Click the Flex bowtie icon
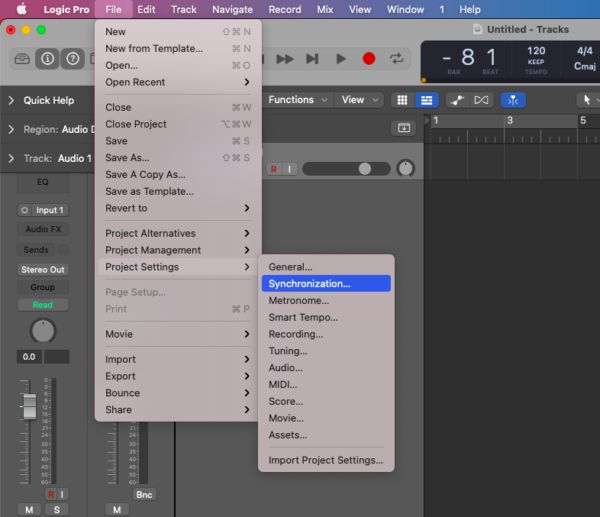 coord(481,100)
